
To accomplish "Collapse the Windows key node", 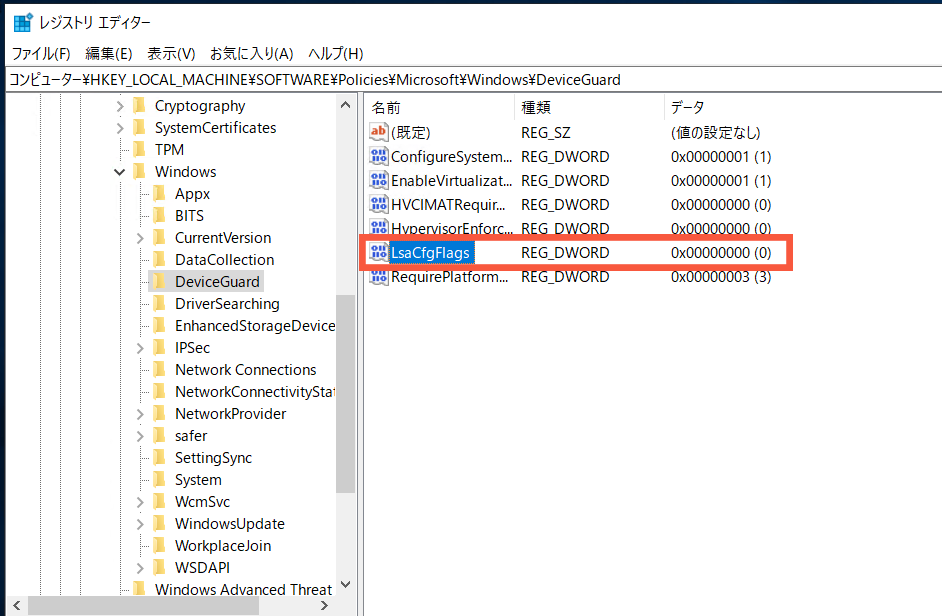I will tap(120, 172).
